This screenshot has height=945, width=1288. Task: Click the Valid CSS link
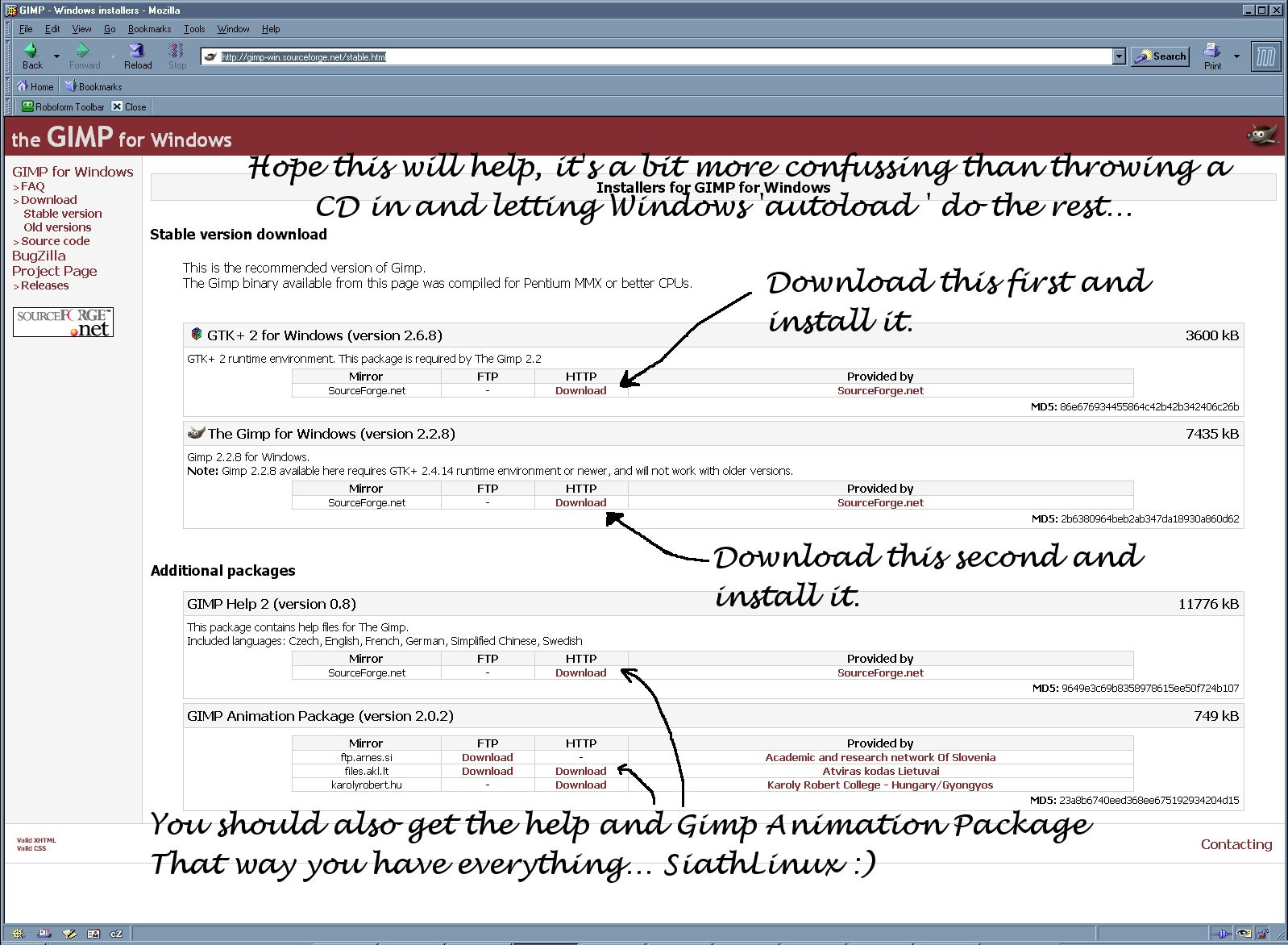(31, 848)
